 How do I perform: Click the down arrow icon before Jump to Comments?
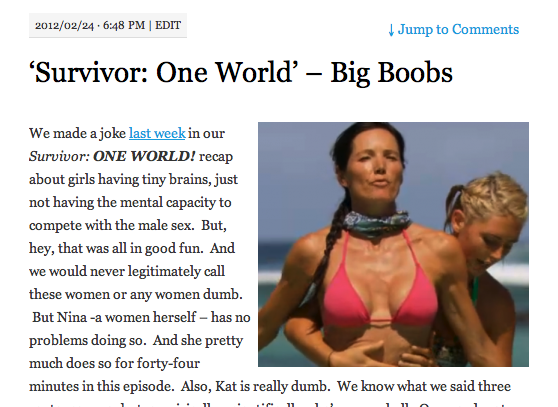(x=391, y=30)
